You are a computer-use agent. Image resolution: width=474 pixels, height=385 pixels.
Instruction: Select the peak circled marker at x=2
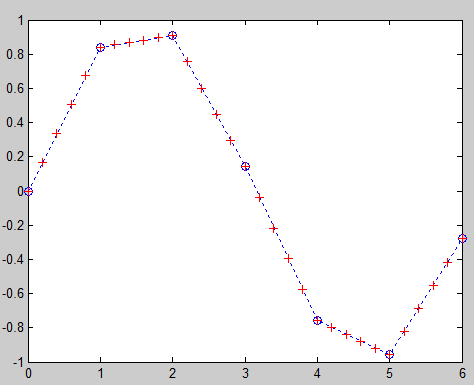[172, 35]
